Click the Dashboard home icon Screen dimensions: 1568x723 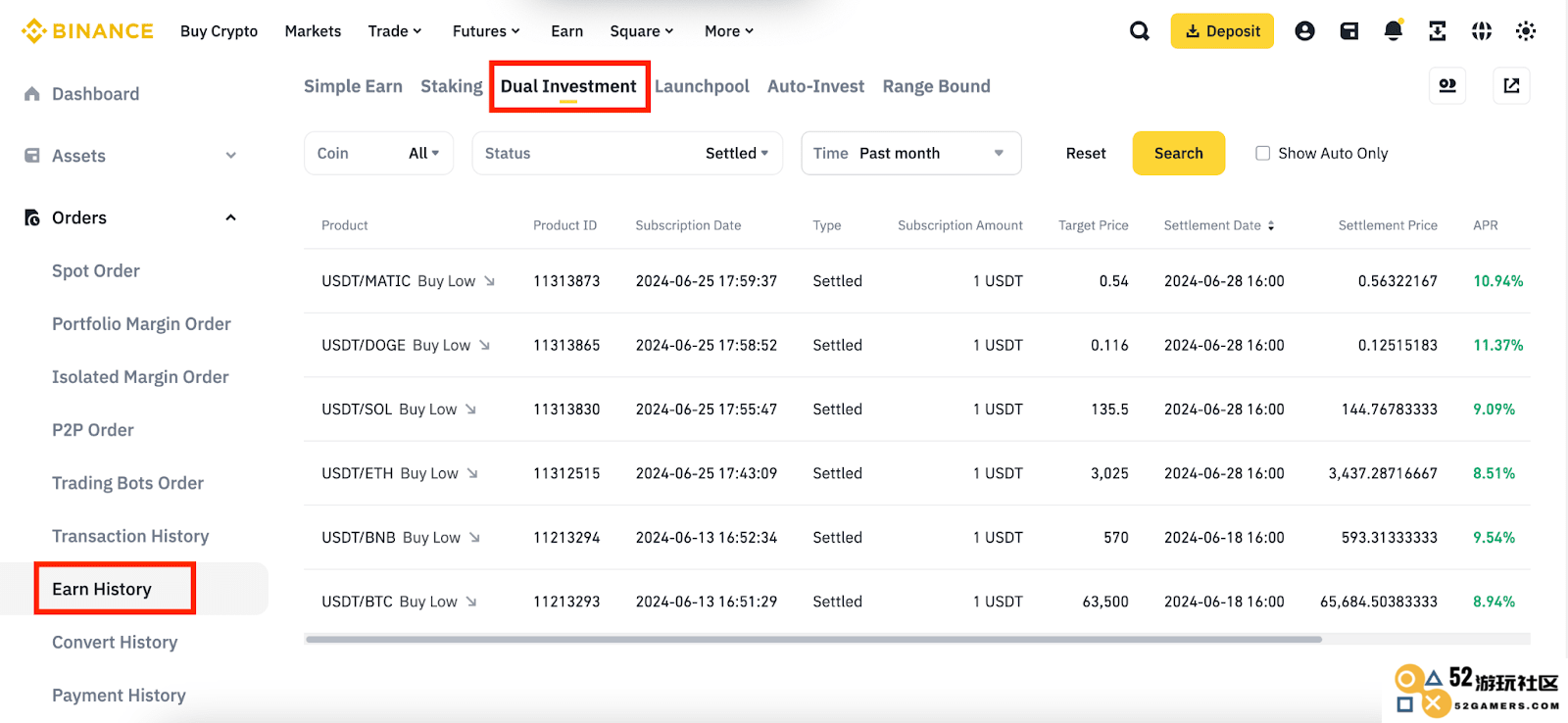pyautogui.click(x=32, y=94)
